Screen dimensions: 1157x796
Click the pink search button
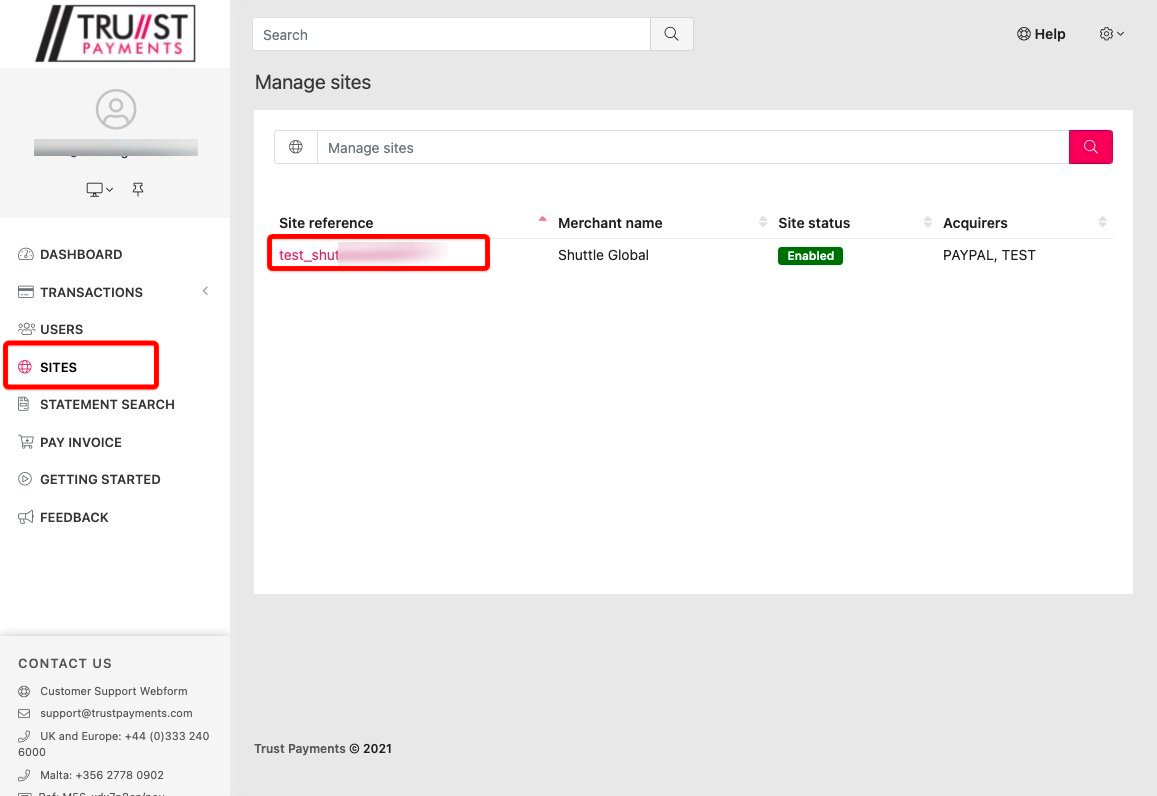(1091, 147)
